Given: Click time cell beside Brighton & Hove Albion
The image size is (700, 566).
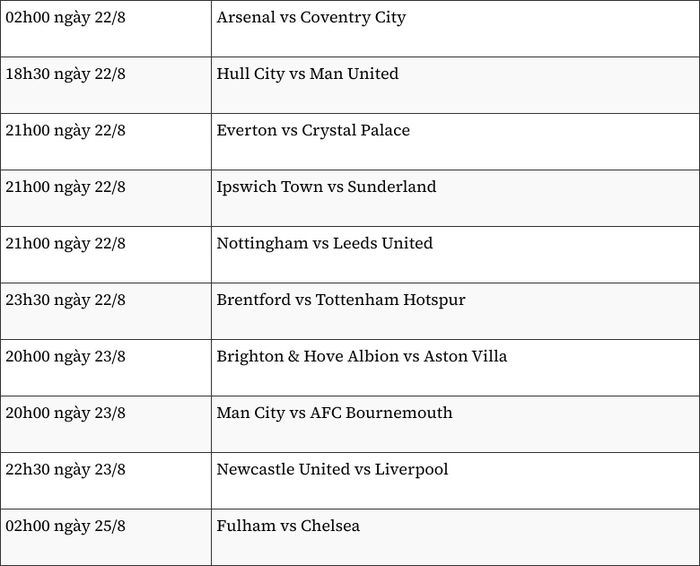Looking at the screenshot, I should tap(106, 368).
